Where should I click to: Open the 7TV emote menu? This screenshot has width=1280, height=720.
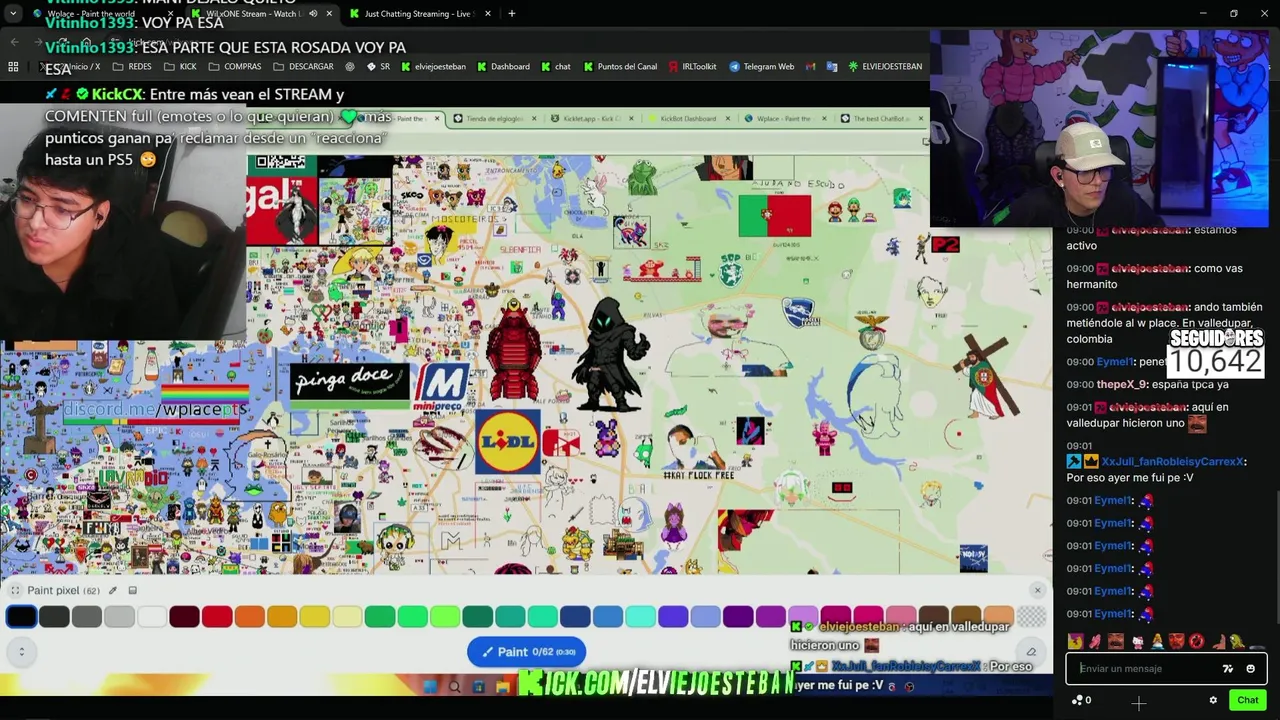pyautogui.click(x=1228, y=669)
